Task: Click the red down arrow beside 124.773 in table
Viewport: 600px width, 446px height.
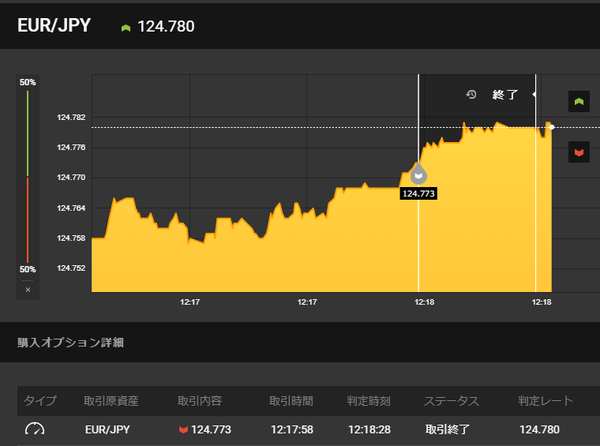Action: (183, 430)
